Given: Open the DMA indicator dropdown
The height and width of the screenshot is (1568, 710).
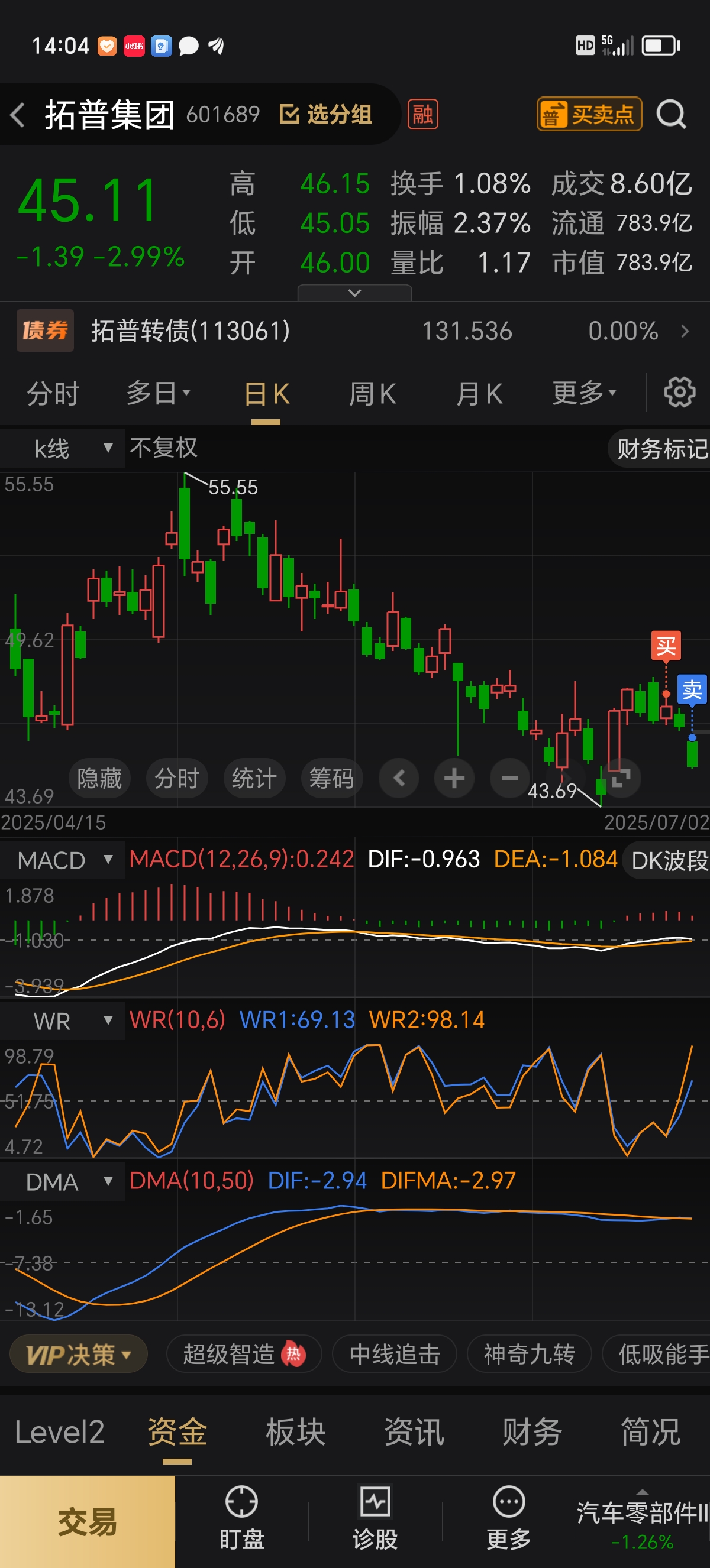Looking at the screenshot, I should click(62, 1181).
